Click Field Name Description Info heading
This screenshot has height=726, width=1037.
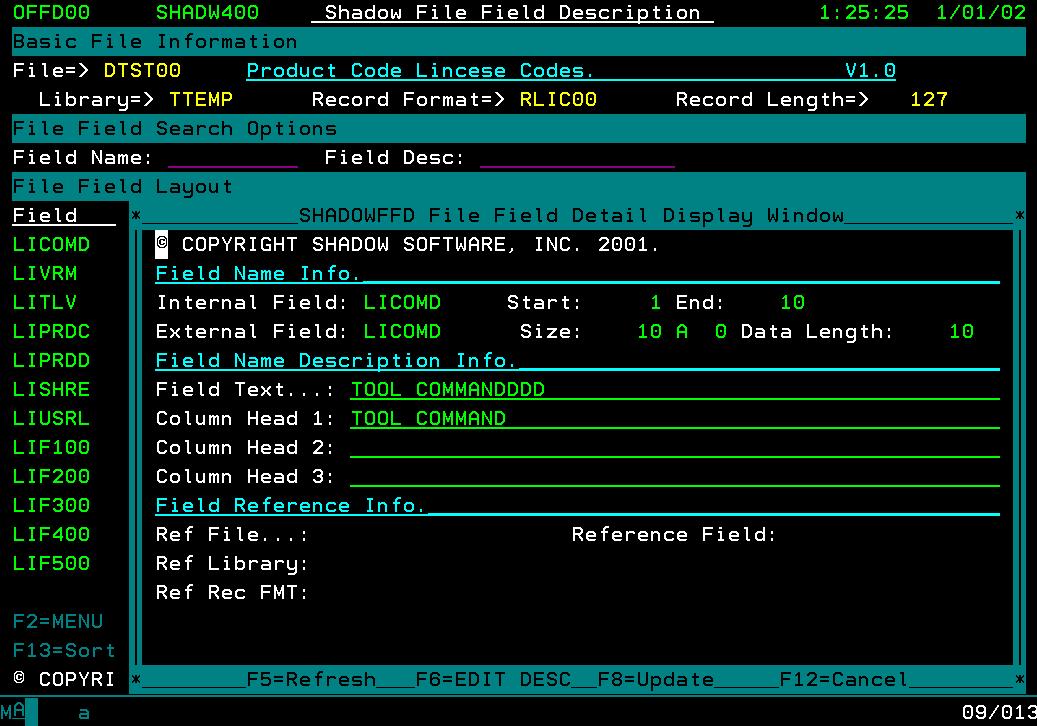pos(336,360)
